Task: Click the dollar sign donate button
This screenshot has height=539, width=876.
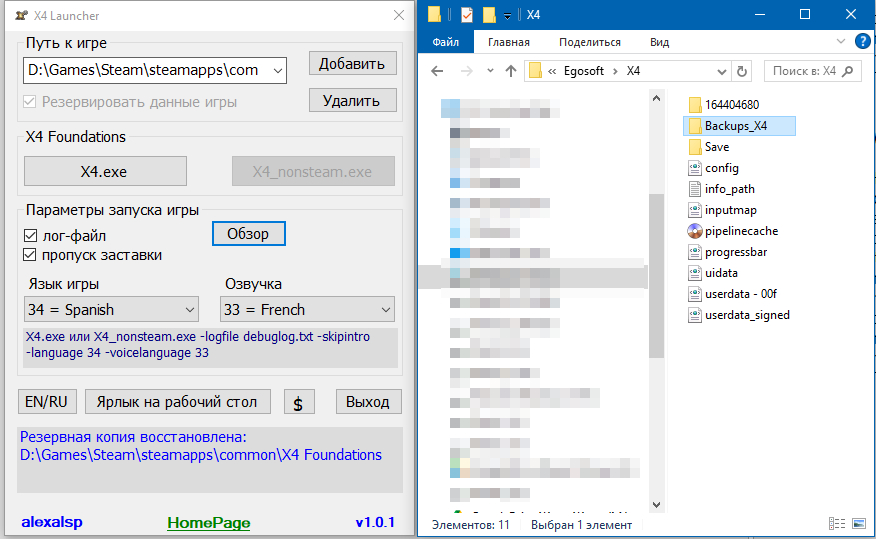Action: tap(297, 402)
